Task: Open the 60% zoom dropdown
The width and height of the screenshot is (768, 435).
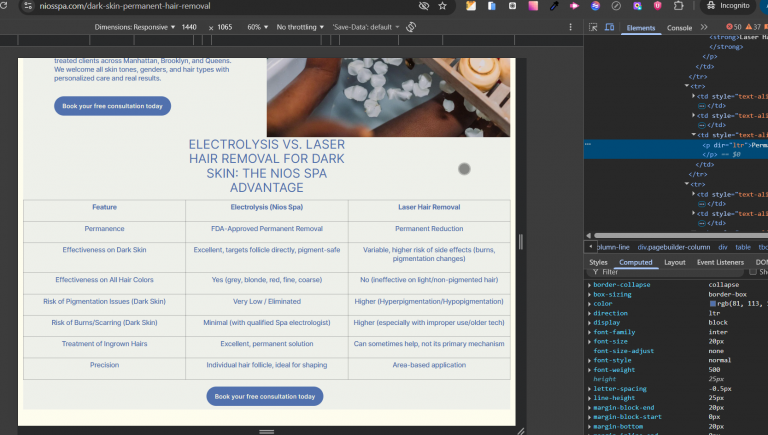Action: coord(258,27)
